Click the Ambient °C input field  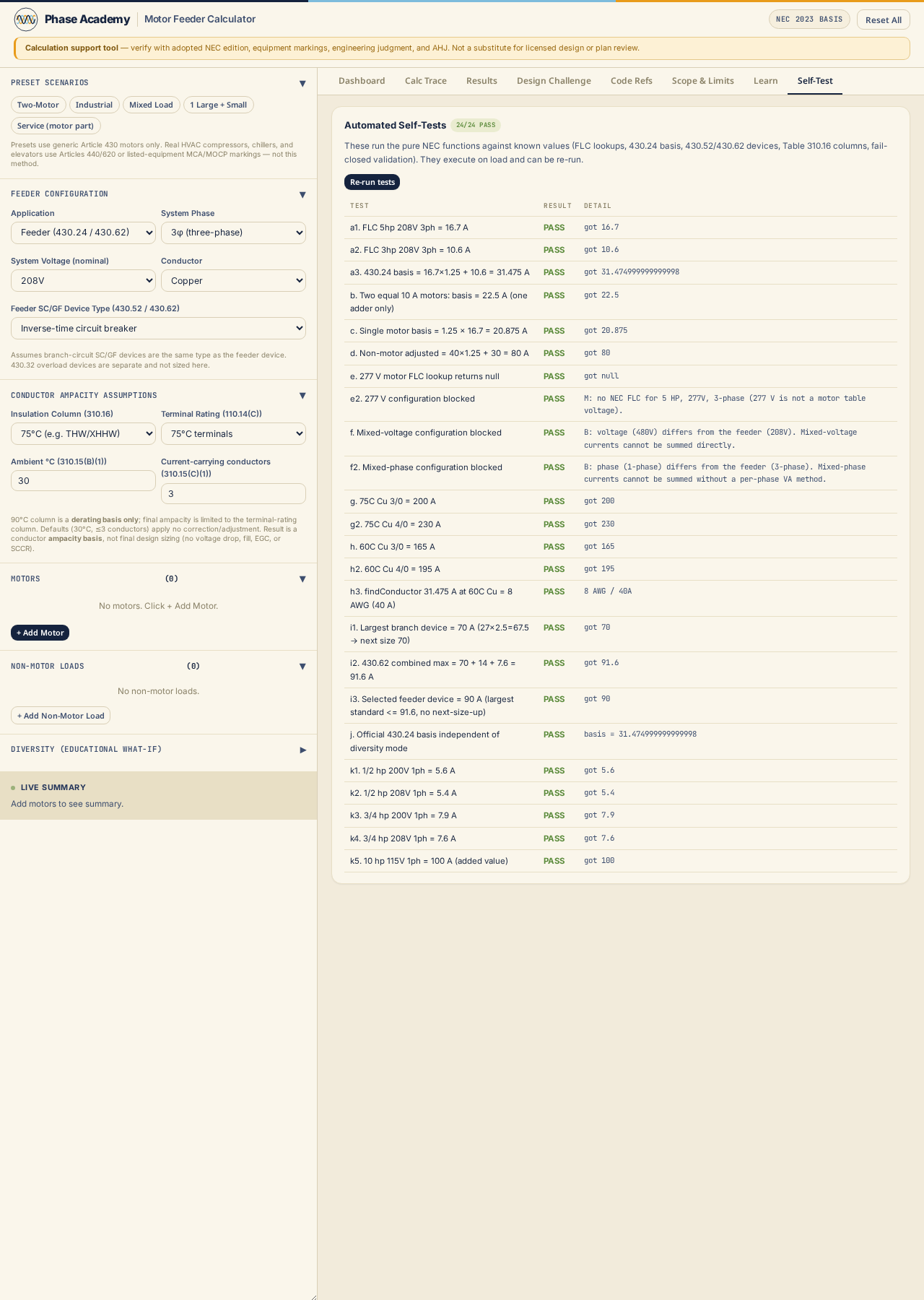83,480
